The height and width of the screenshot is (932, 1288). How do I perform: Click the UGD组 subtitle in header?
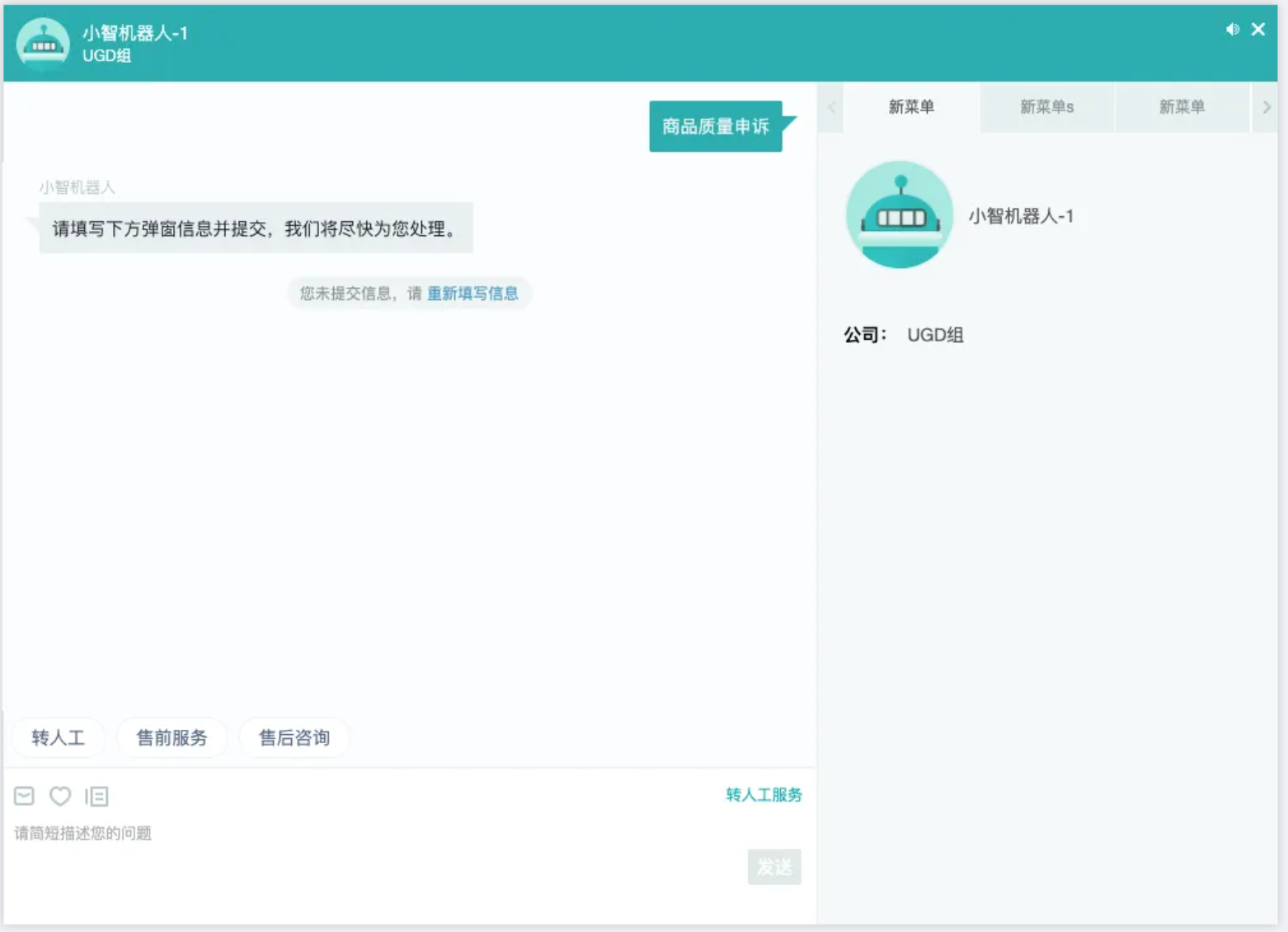click(x=106, y=56)
